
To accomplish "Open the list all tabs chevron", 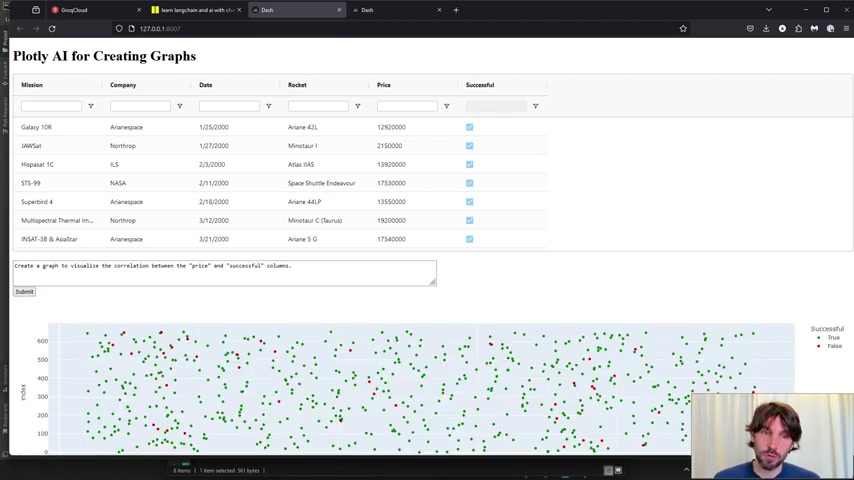I will [x=768, y=10].
